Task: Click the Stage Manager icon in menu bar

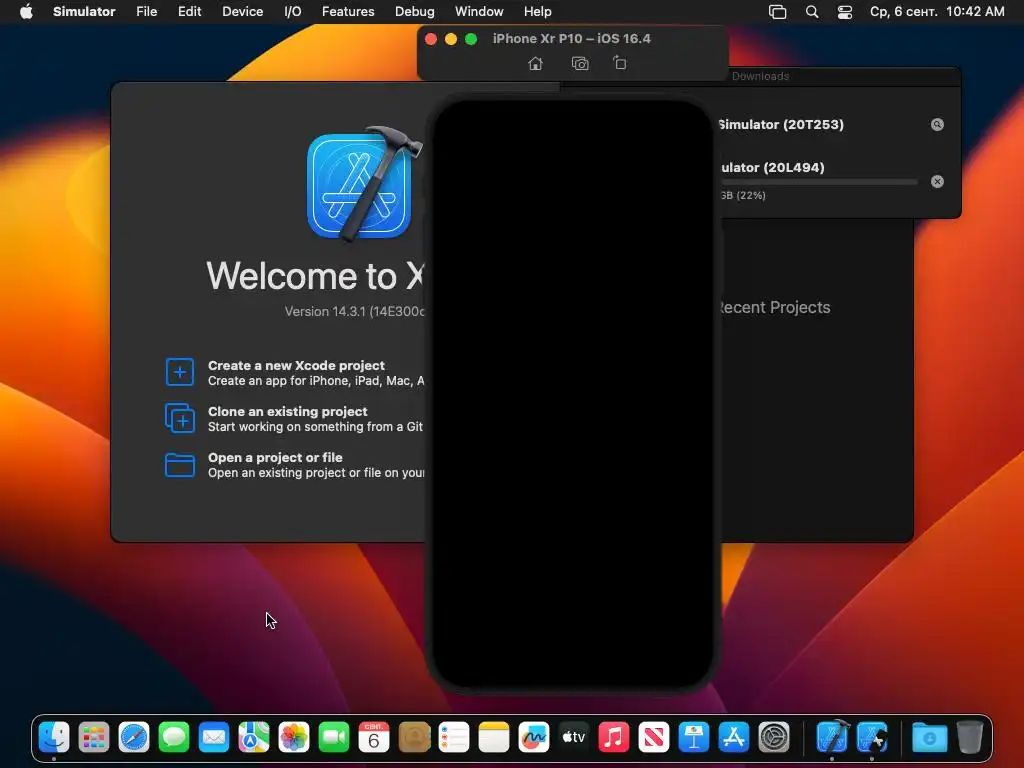Action: coord(778,12)
